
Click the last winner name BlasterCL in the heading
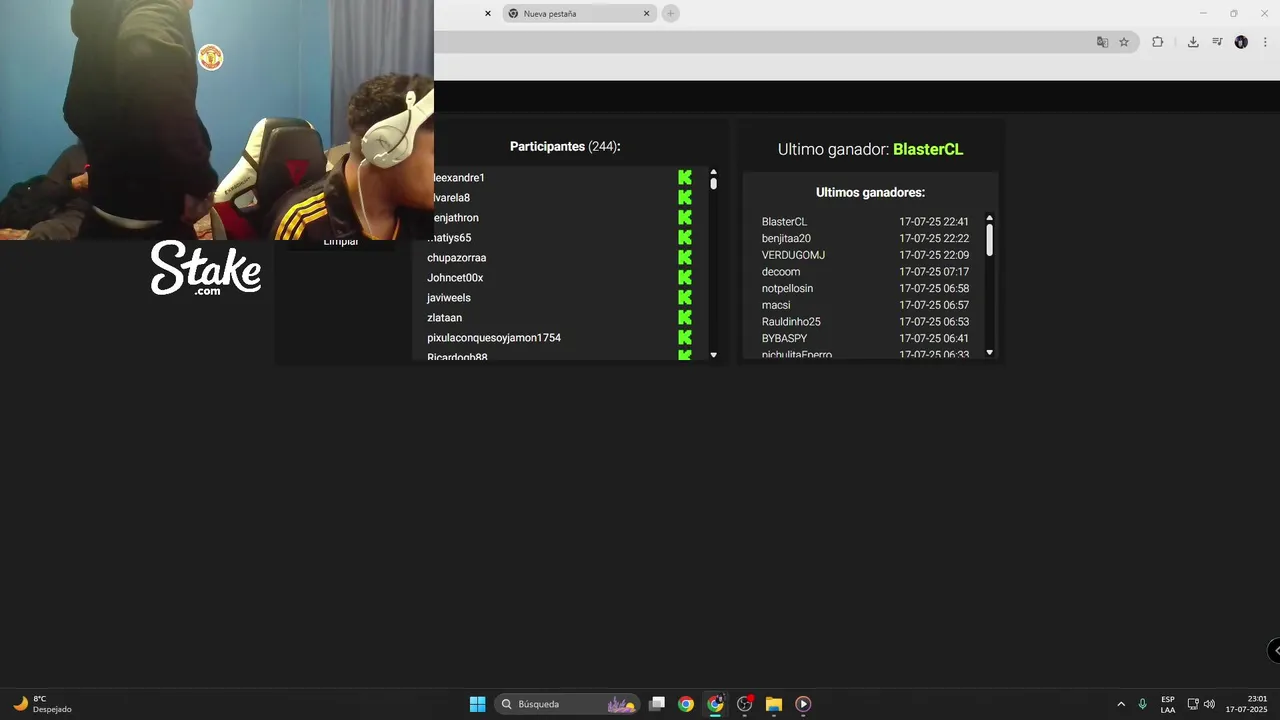coord(928,149)
